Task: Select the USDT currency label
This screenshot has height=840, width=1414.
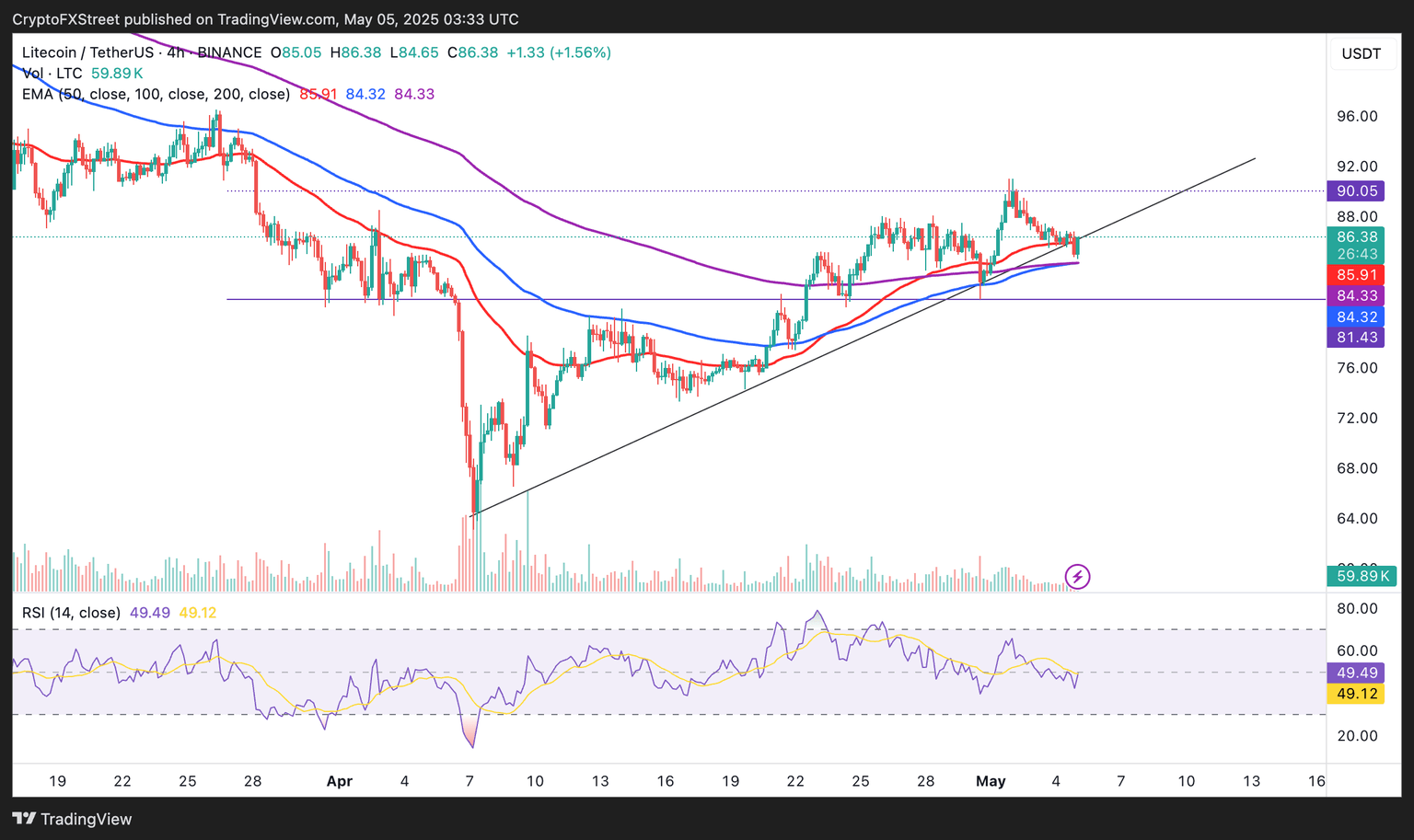Action: coord(1361,53)
